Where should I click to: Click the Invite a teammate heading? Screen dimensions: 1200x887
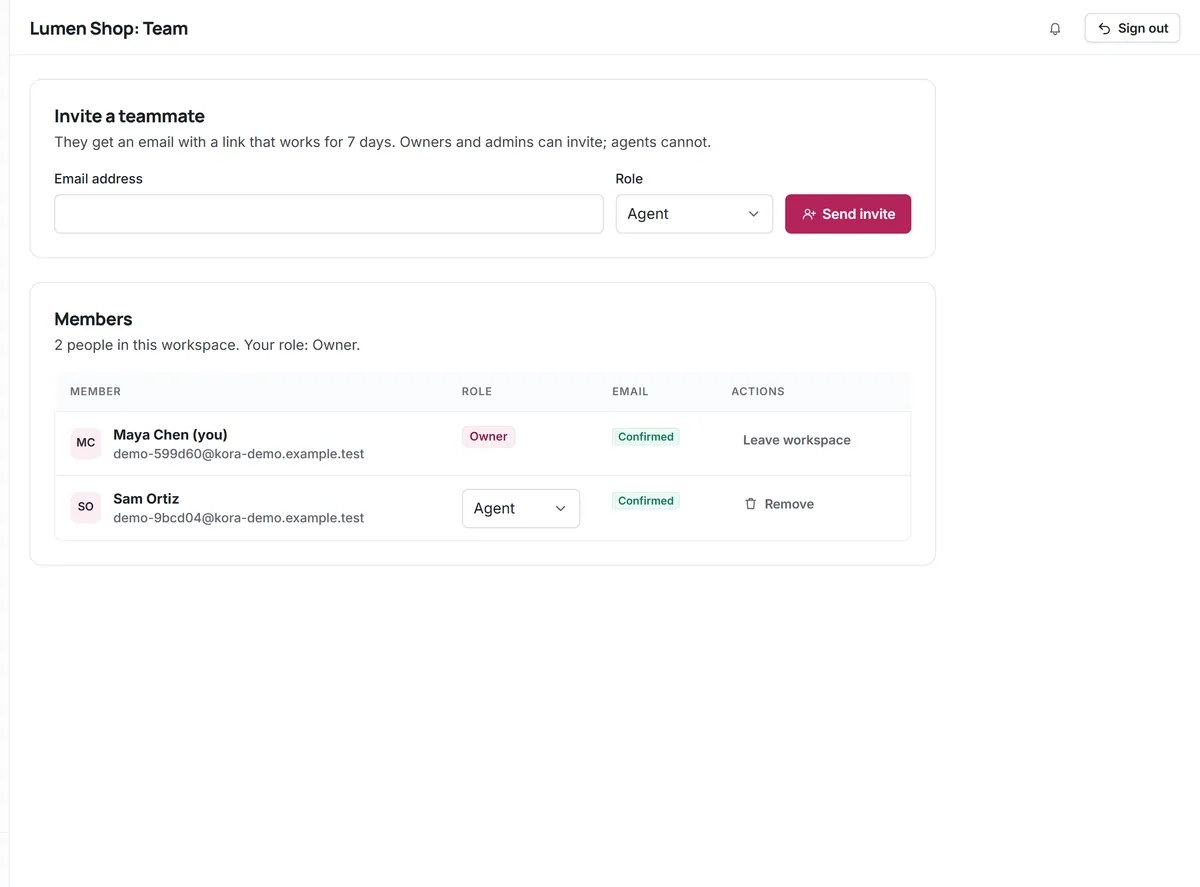click(129, 116)
